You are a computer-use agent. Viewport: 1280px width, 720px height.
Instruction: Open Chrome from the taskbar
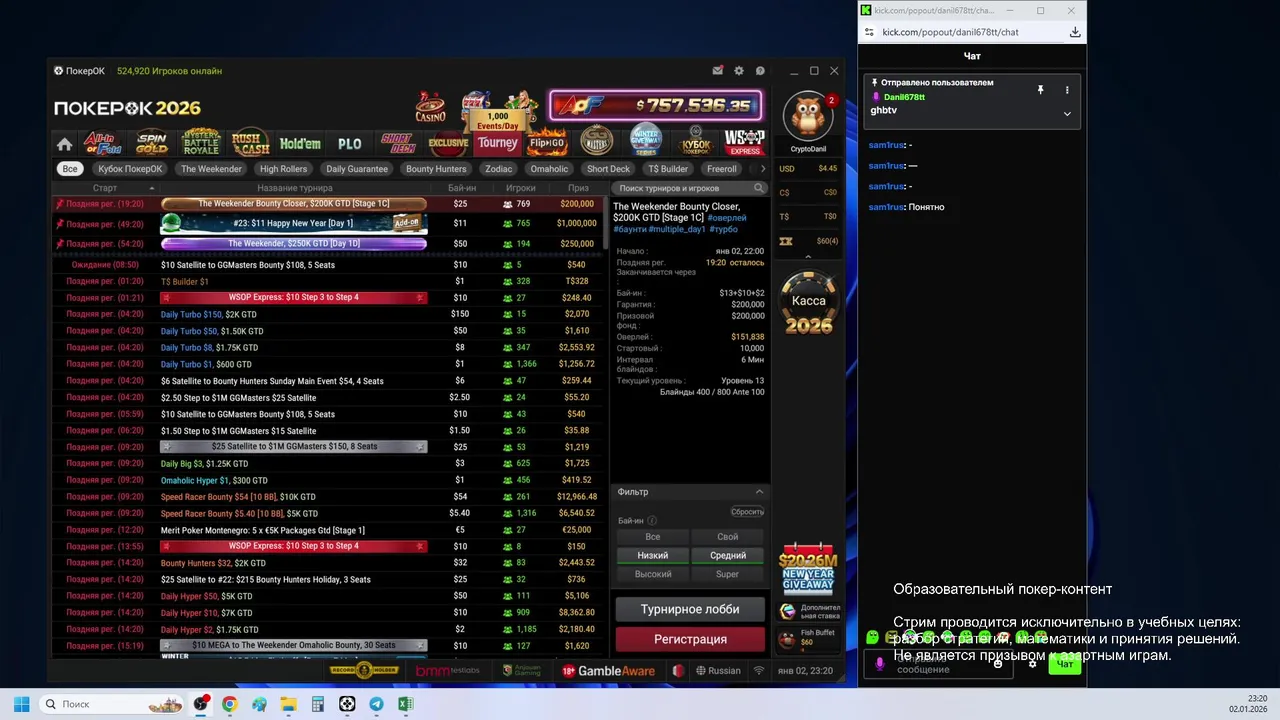coord(230,704)
